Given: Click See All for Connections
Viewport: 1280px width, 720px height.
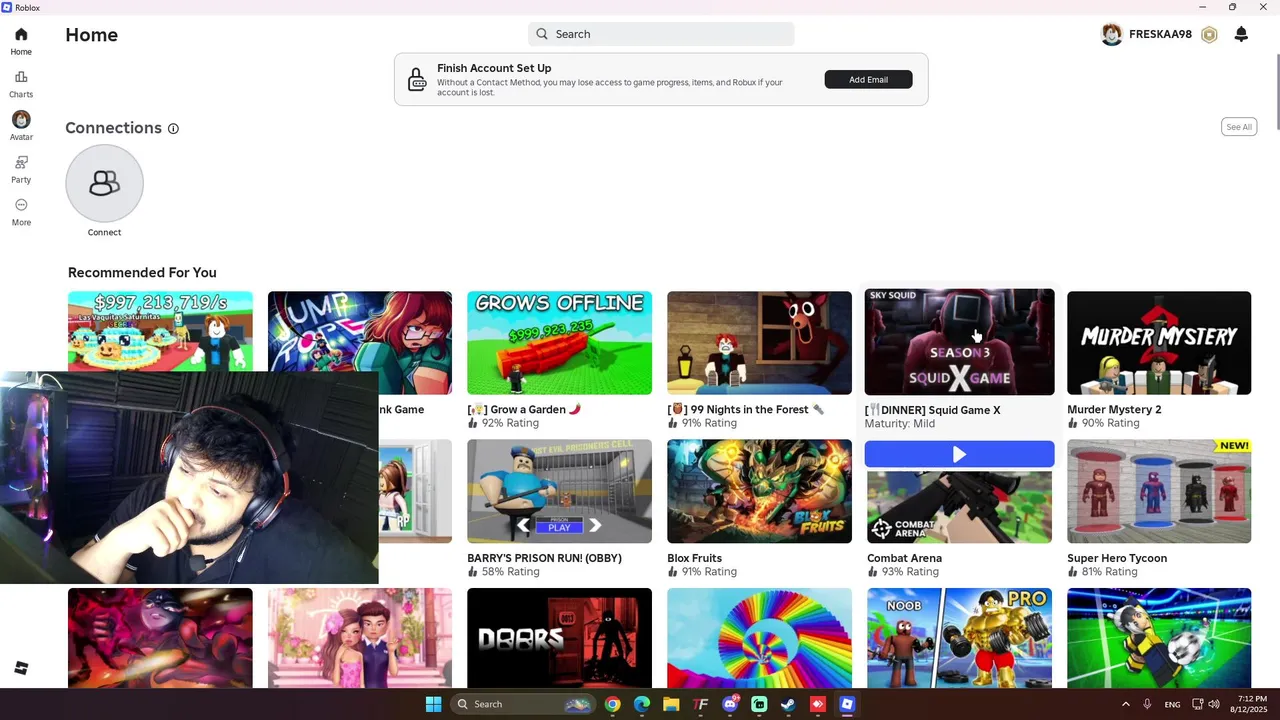Looking at the screenshot, I should point(1239,127).
